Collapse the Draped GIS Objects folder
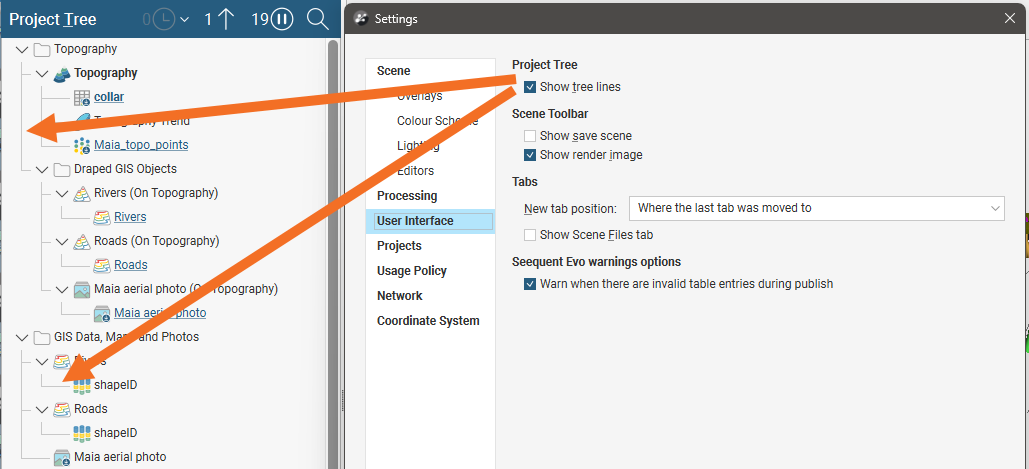Viewport: 1029px width, 469px height. point(42,169)
